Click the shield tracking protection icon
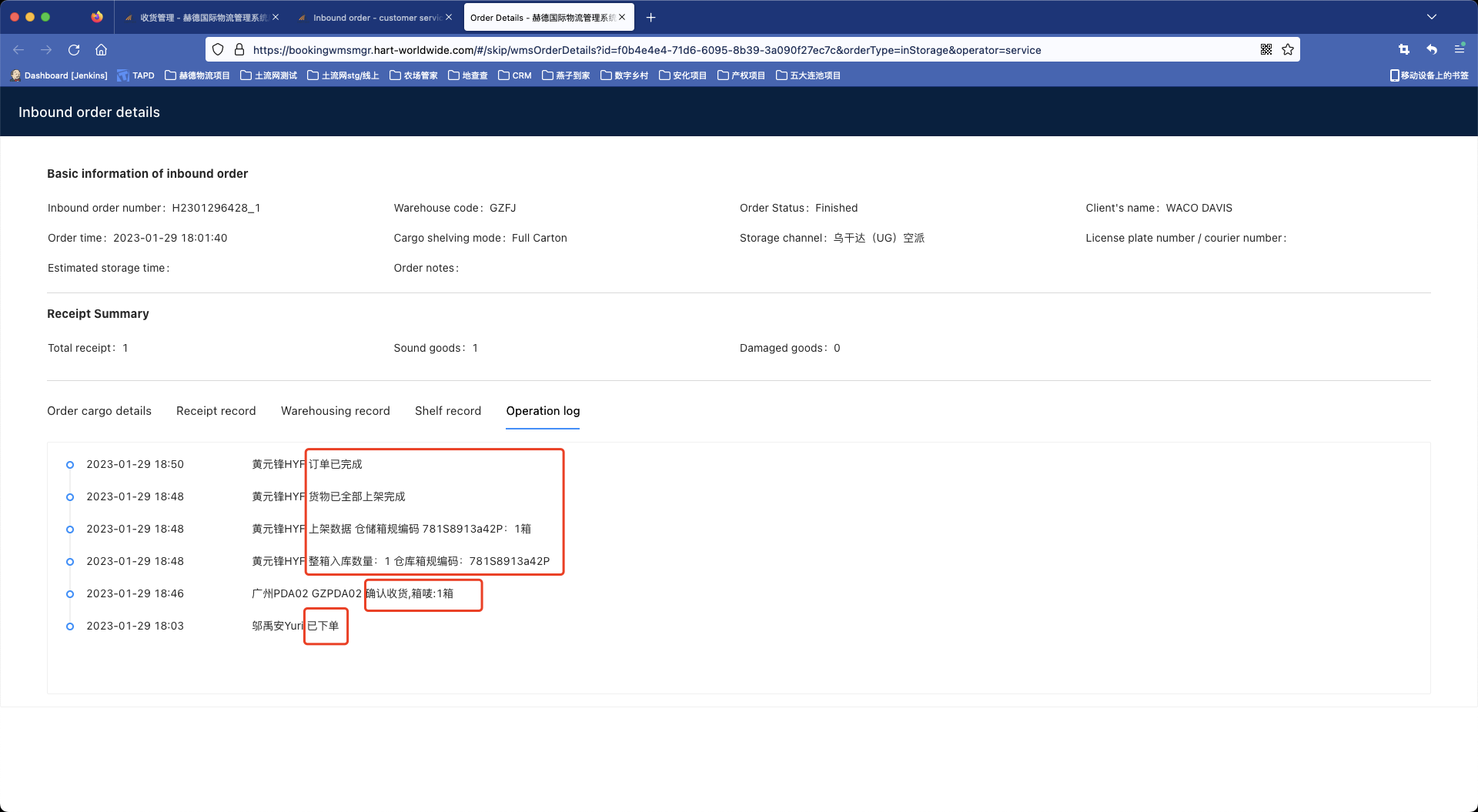Screen dimensions: 1478x812 [218, 50]
